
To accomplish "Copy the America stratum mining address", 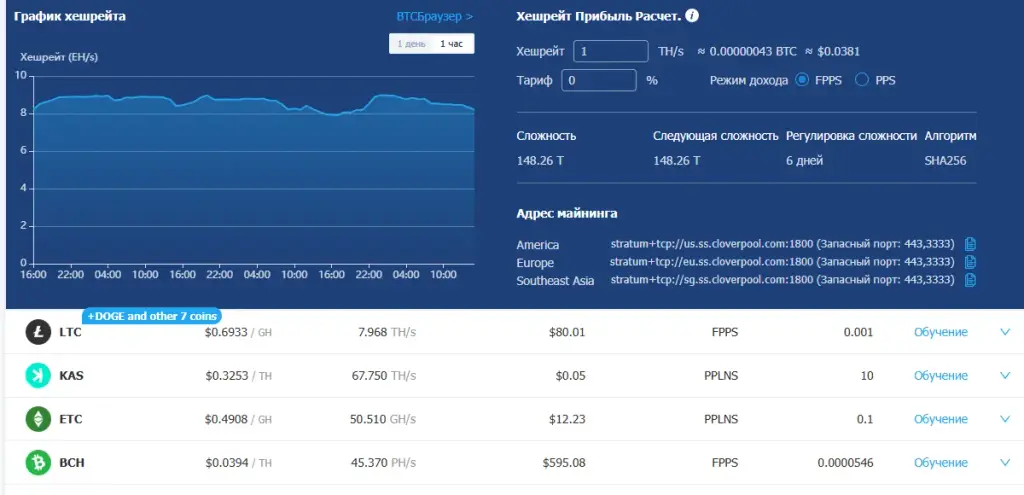I will 970,244.
